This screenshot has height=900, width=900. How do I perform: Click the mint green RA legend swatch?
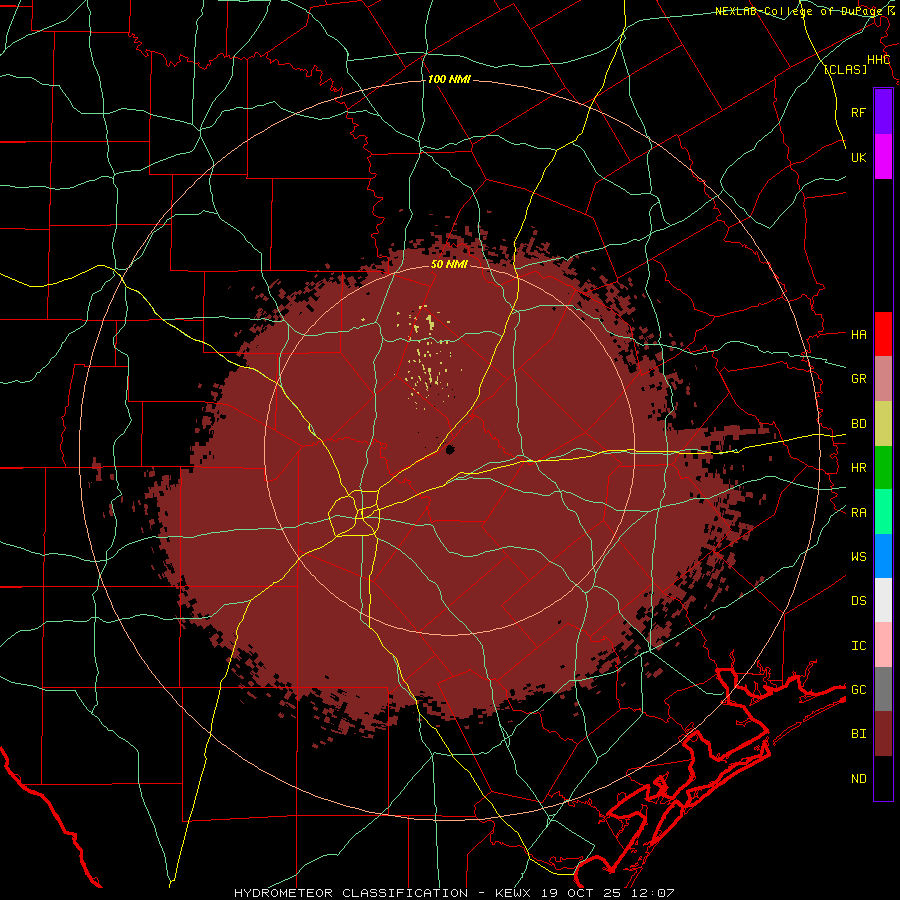(883, 512)
